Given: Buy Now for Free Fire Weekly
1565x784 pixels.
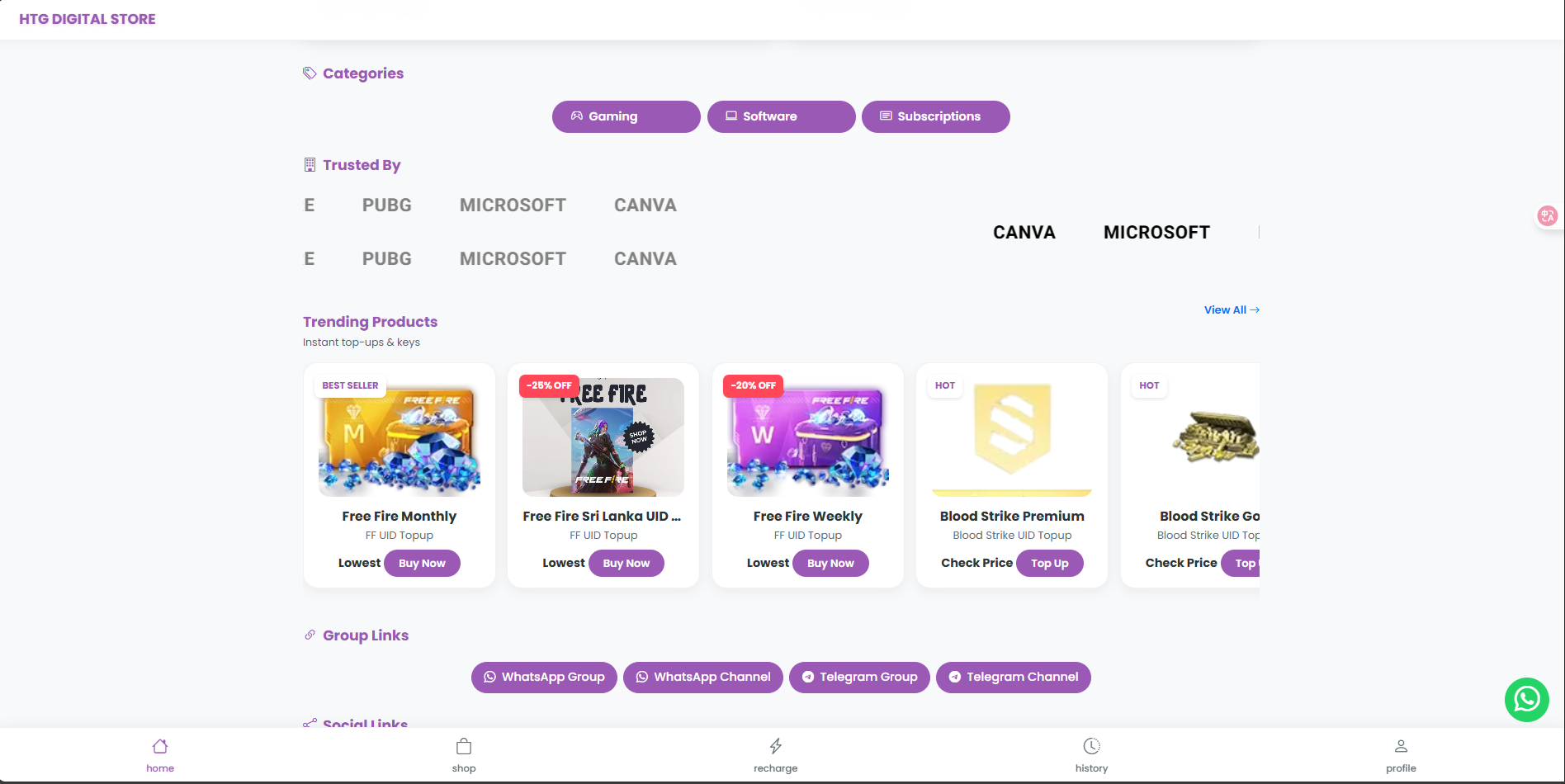Looking at the screenshot, I should pyautogui.click(x=830, y=563).
